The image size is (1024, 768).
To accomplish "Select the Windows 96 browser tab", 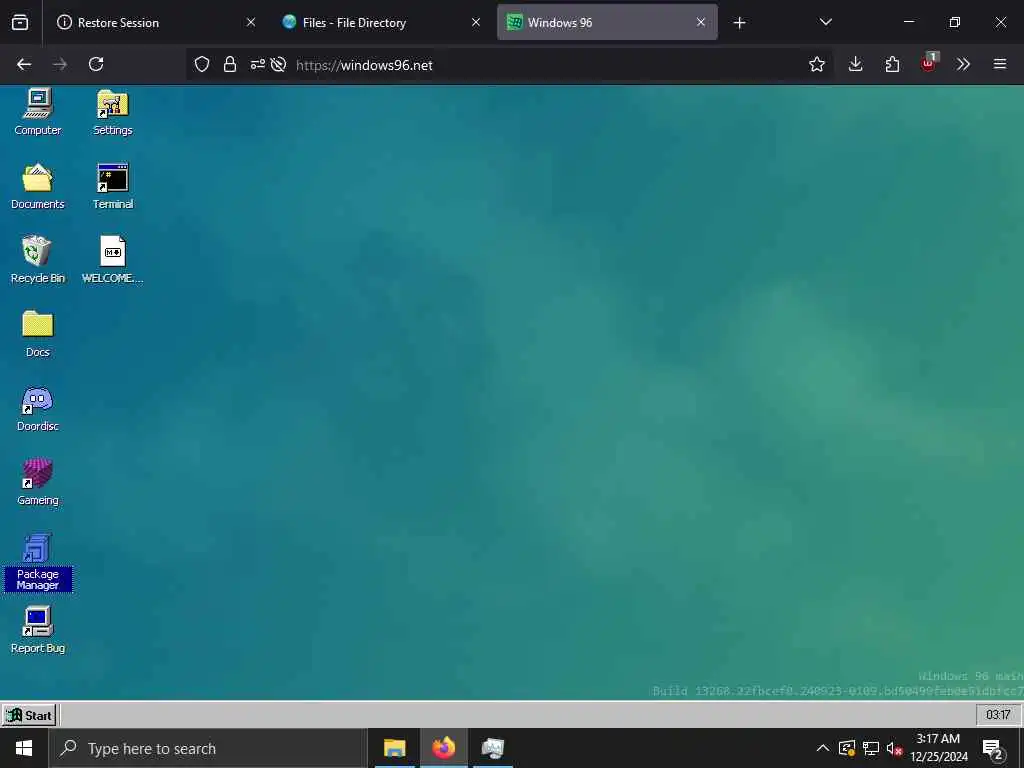I will pos(607,22).
